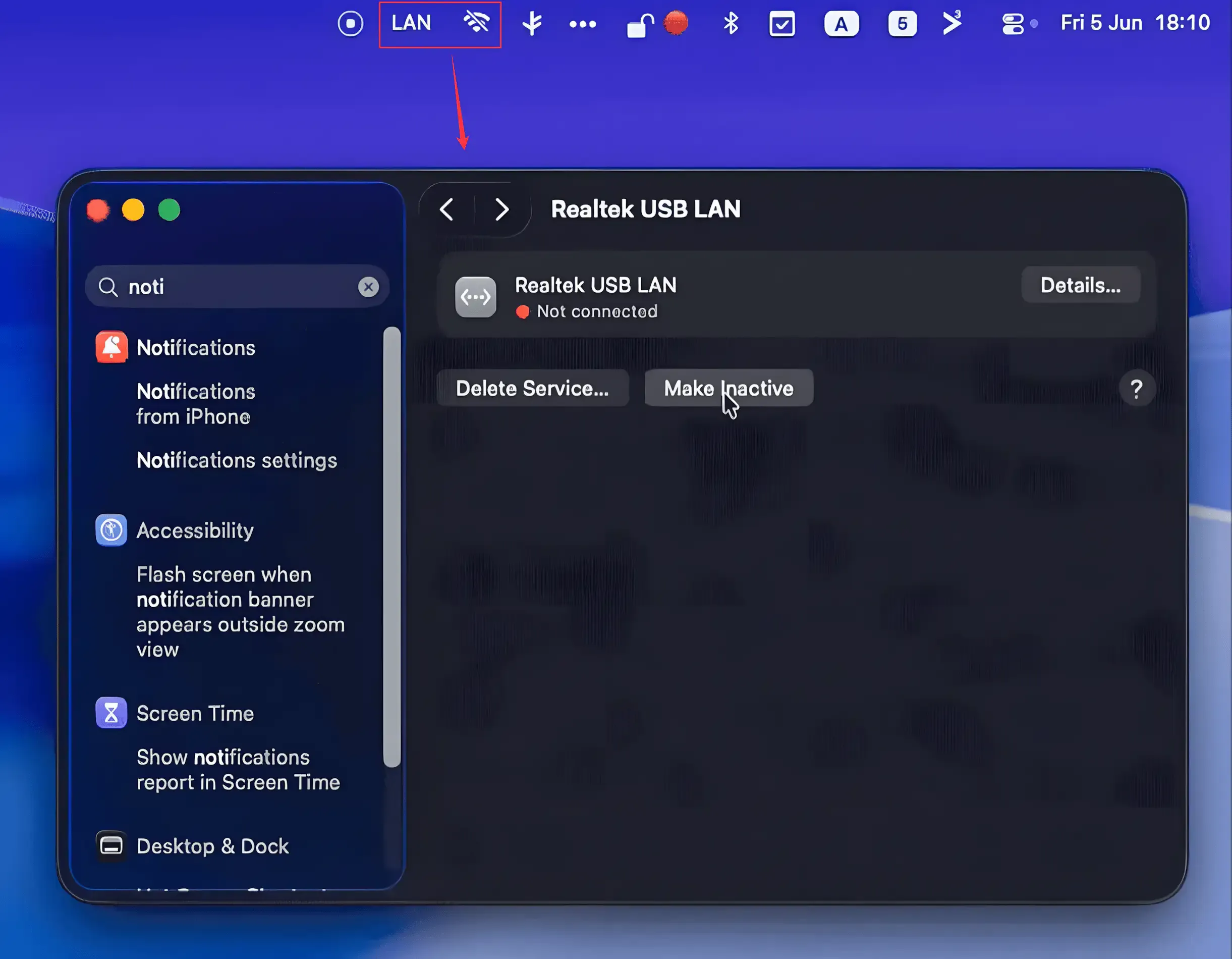Screen dimensions: 1232x959
Task: Close the System Settings window
Action: pyautogui.click(x=98, y=210)
